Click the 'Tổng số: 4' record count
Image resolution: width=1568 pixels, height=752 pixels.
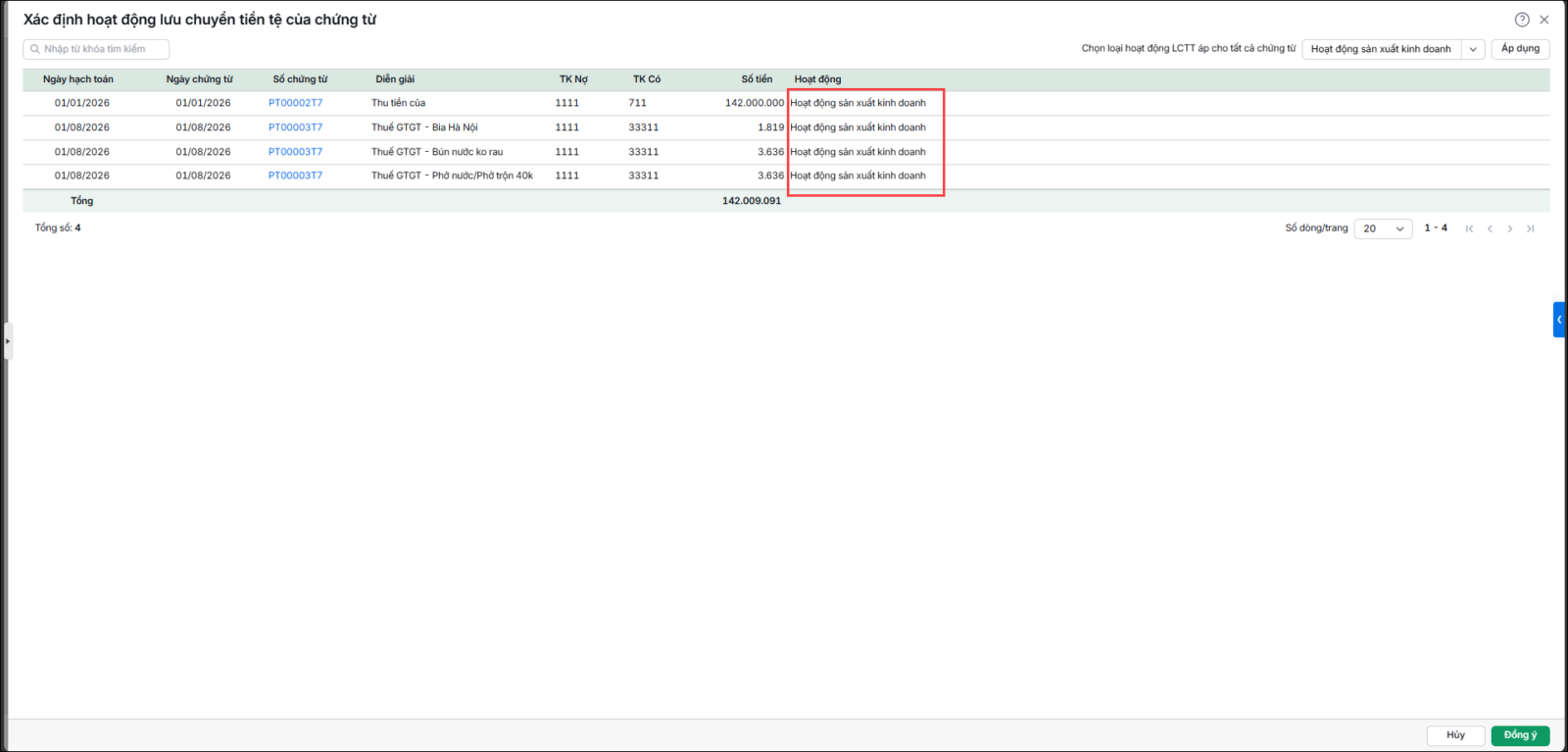[58, 227]
